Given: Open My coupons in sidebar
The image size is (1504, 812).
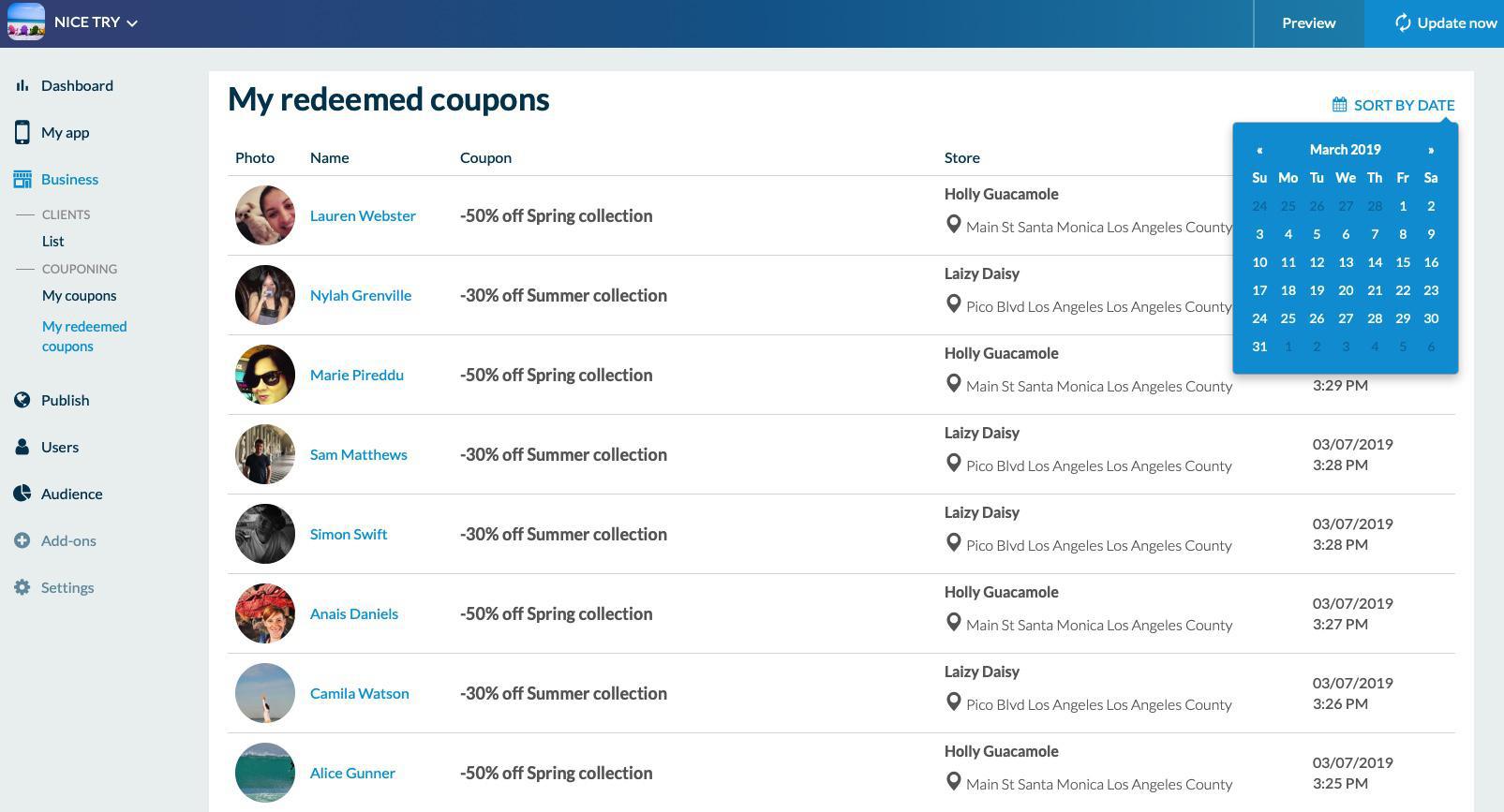Looking at the screenshot, I should [79, 295].
